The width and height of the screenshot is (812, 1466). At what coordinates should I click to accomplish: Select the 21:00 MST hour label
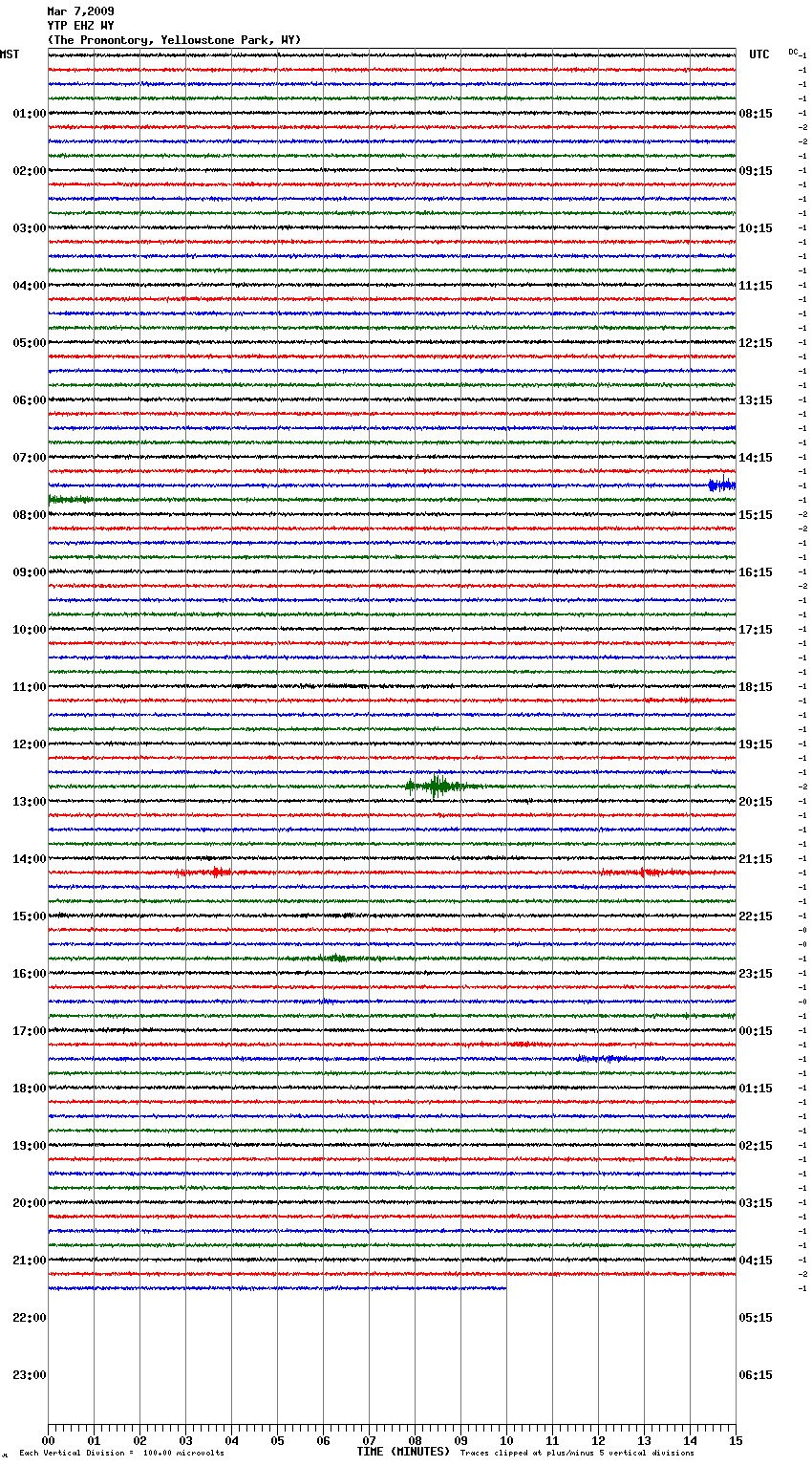tap(30, 1261)
